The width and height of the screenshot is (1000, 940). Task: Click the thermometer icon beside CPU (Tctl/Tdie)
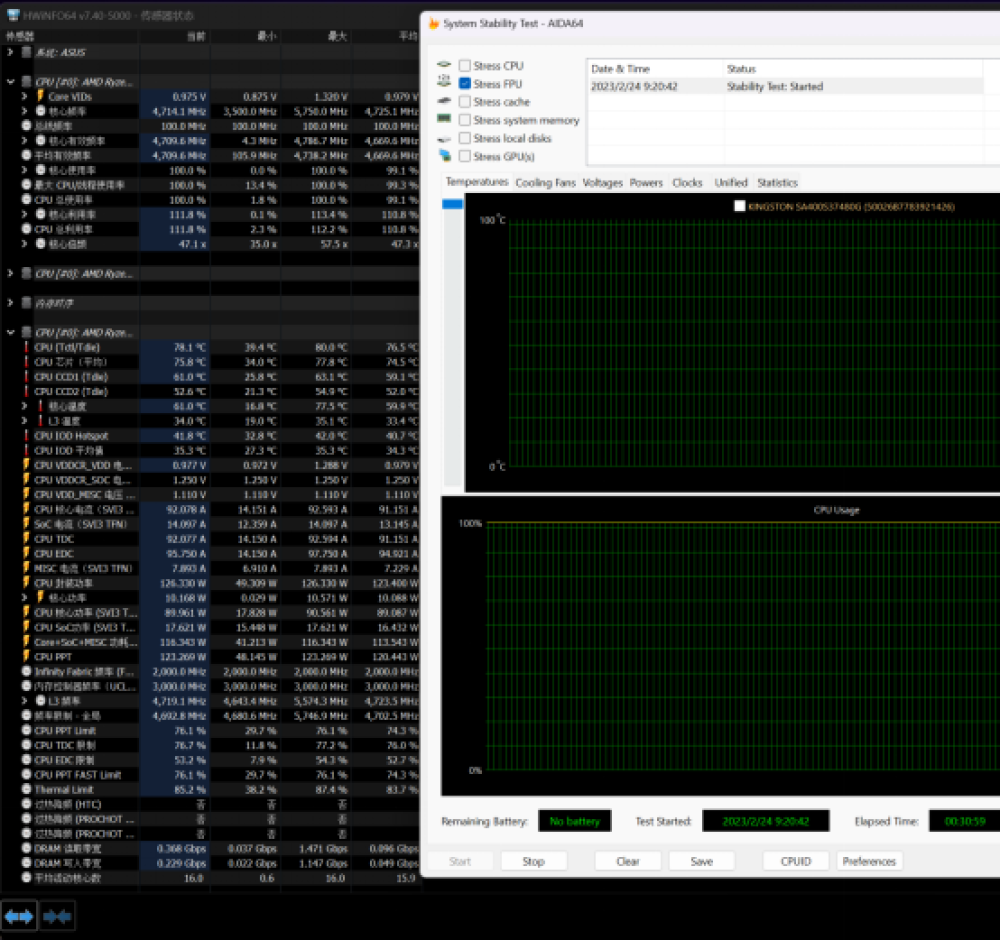[x=27, y=347]
